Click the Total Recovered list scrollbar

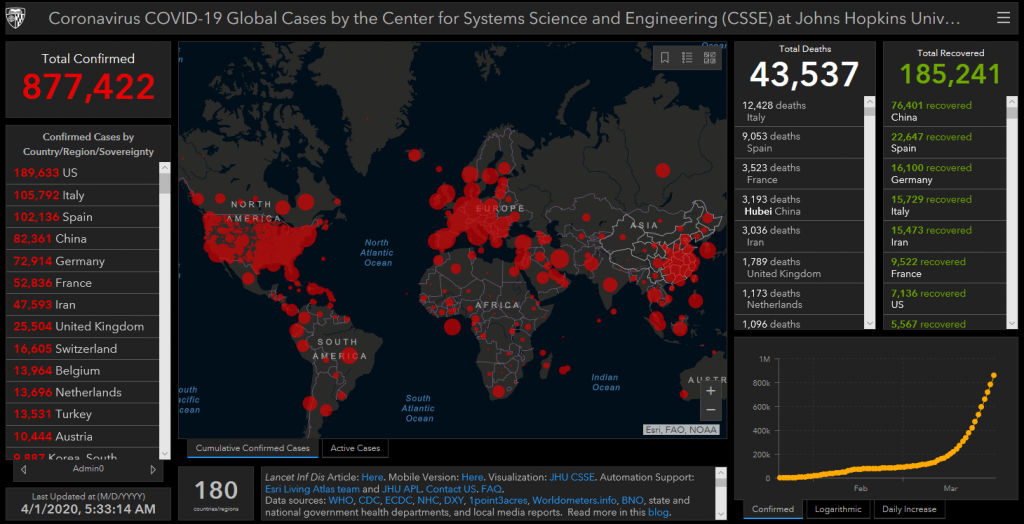point(1012,212)
